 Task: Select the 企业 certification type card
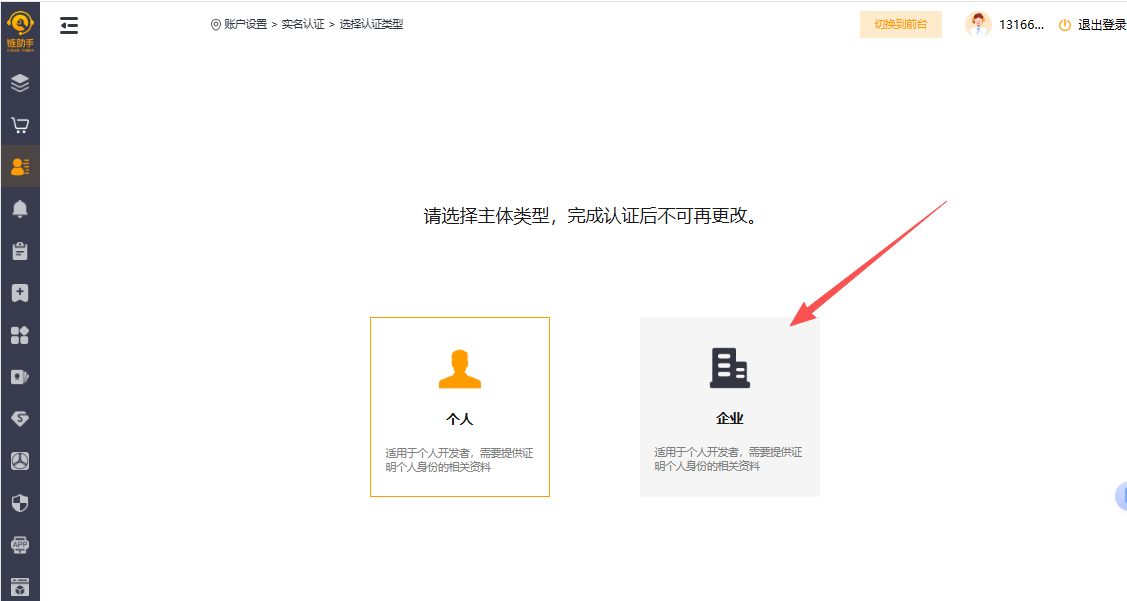(730, 407)
